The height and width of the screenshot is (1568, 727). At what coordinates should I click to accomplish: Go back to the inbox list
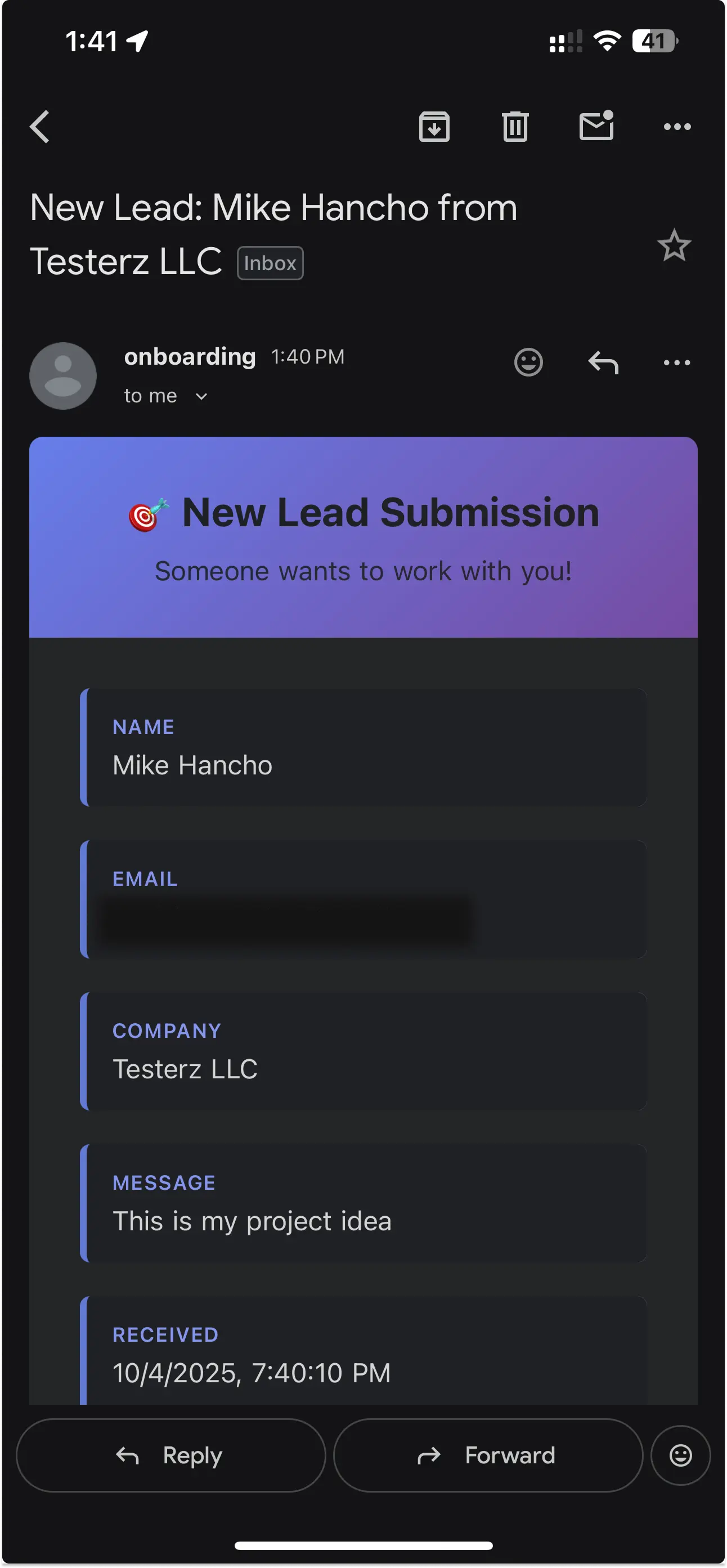[x=40, y=127]
